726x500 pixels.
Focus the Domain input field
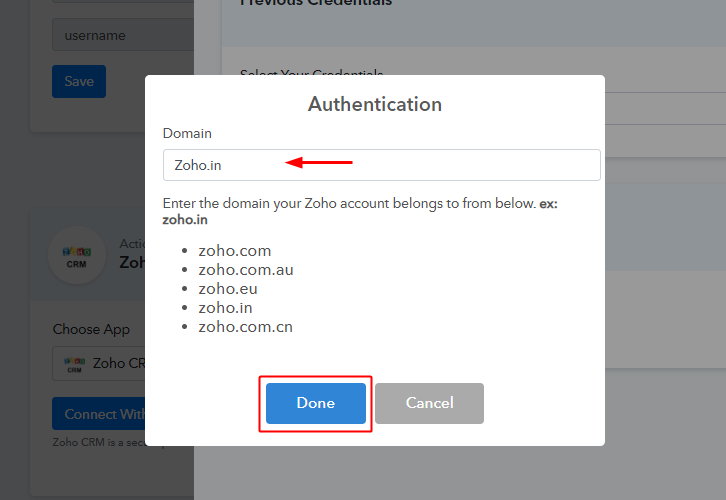382,165
